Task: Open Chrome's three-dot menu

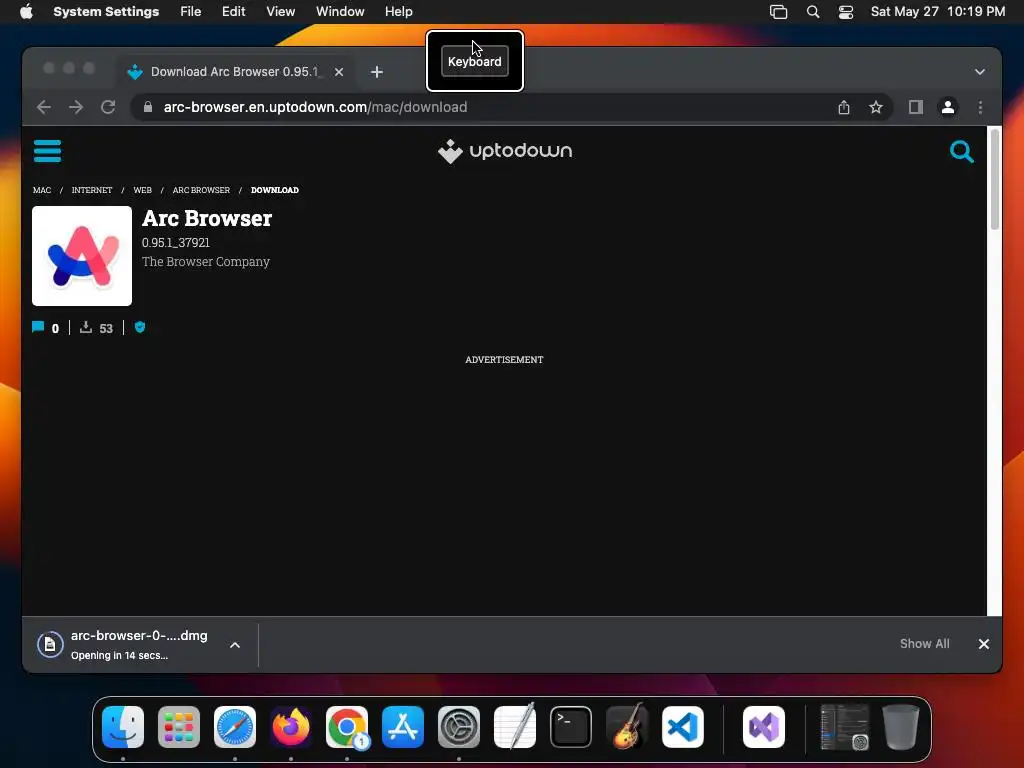Action: pyautogui.click(x=980, y=107)
